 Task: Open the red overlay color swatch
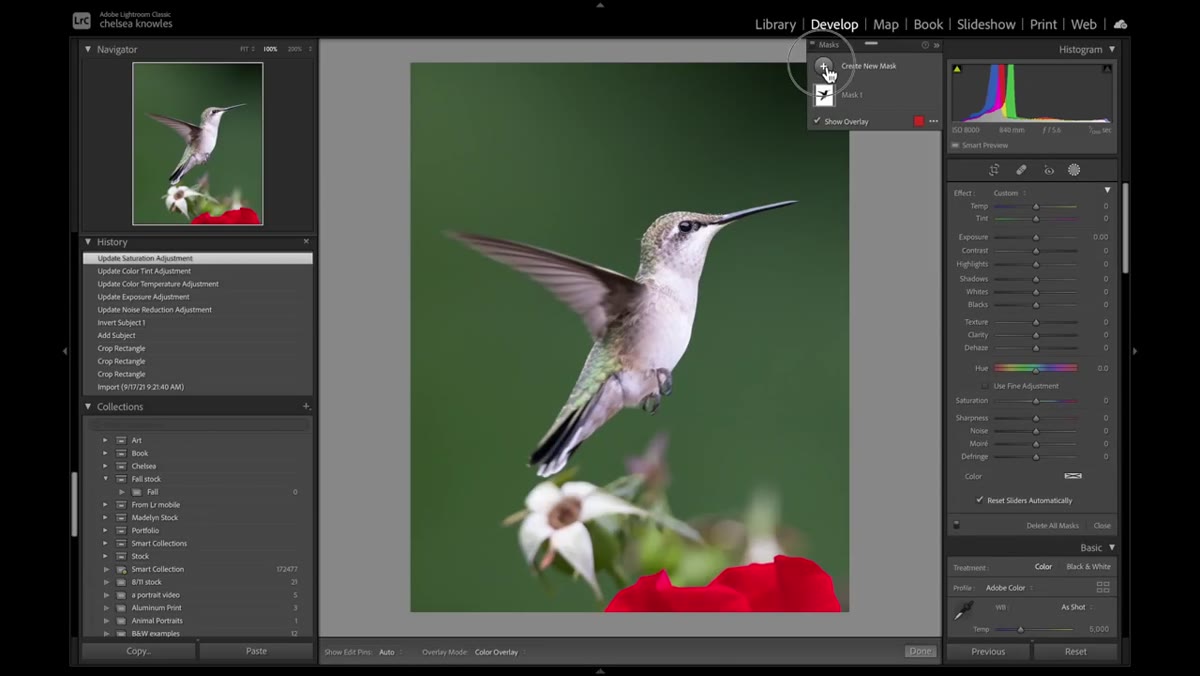click(919, 121)
